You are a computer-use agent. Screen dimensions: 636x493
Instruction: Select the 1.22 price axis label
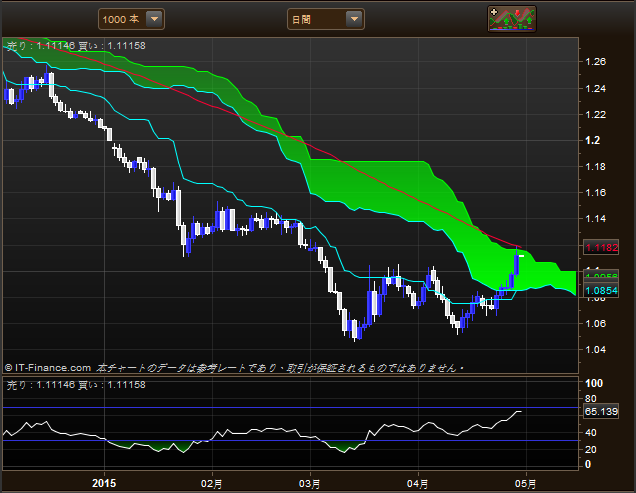click(595, 114)
